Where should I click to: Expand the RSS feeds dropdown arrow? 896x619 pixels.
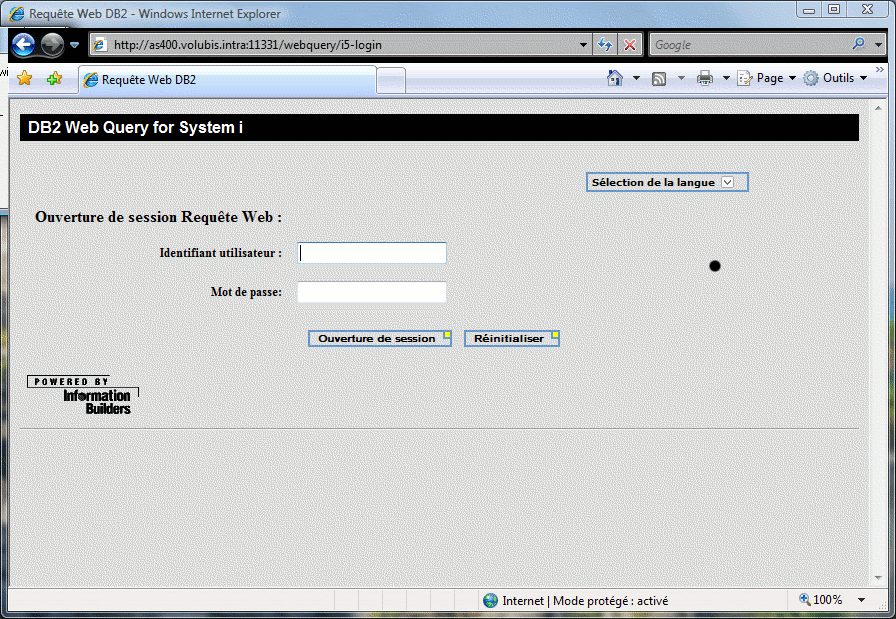pos(681,78)
